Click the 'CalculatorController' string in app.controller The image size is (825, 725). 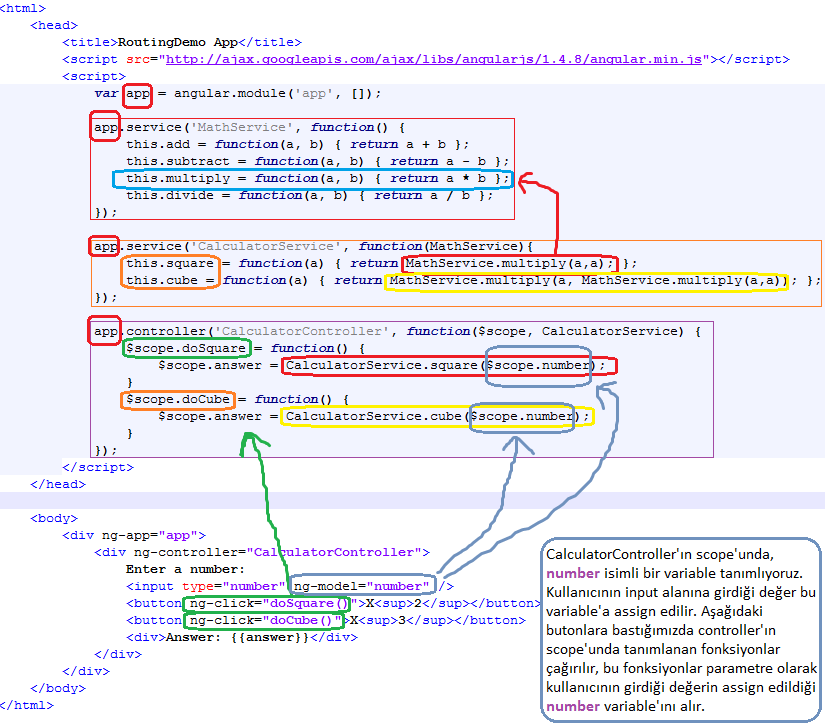pyautogui.click(x=301, y=331)
